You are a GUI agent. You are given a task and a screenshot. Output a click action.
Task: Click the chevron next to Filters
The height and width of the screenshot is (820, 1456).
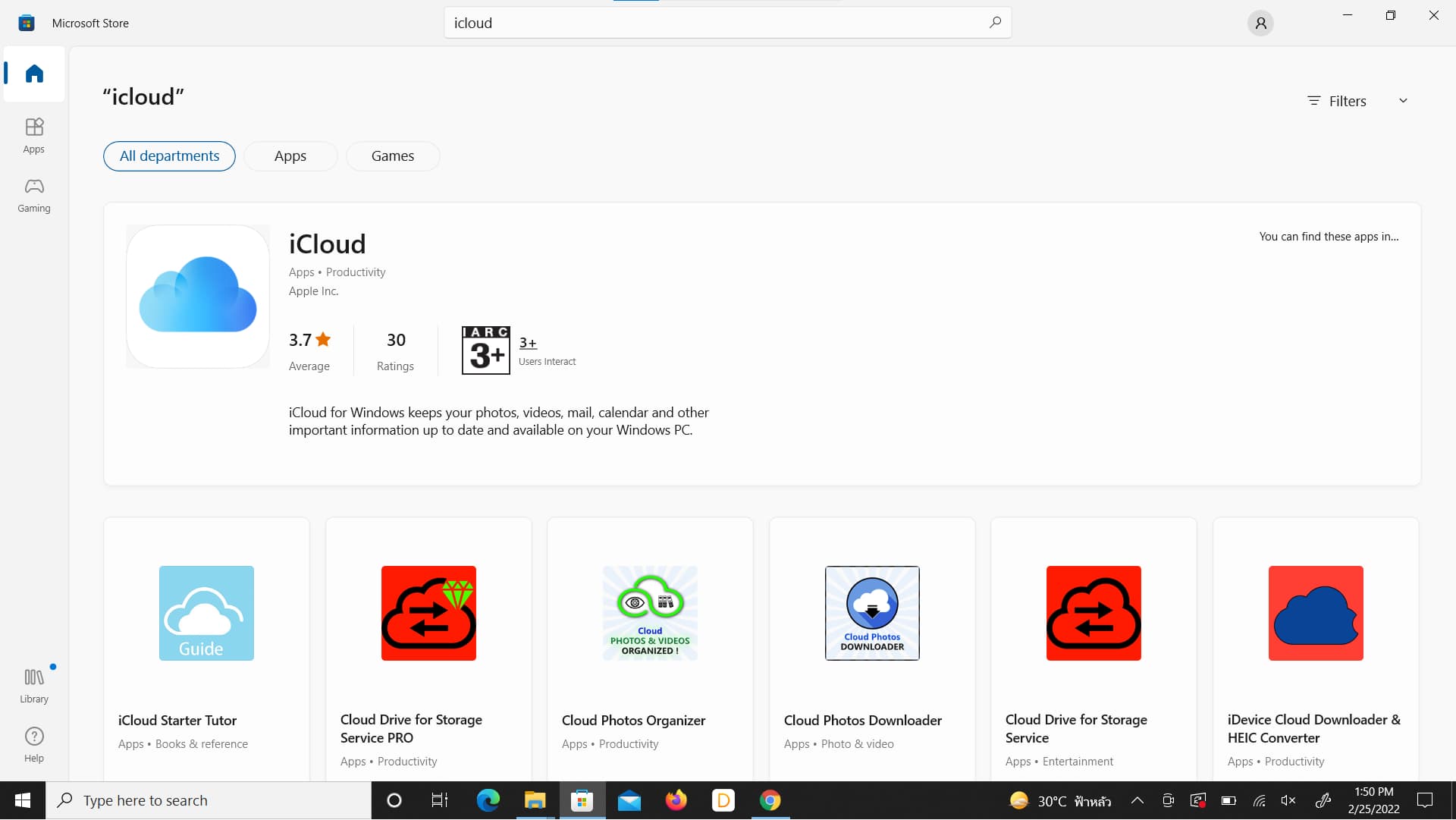1403,101
